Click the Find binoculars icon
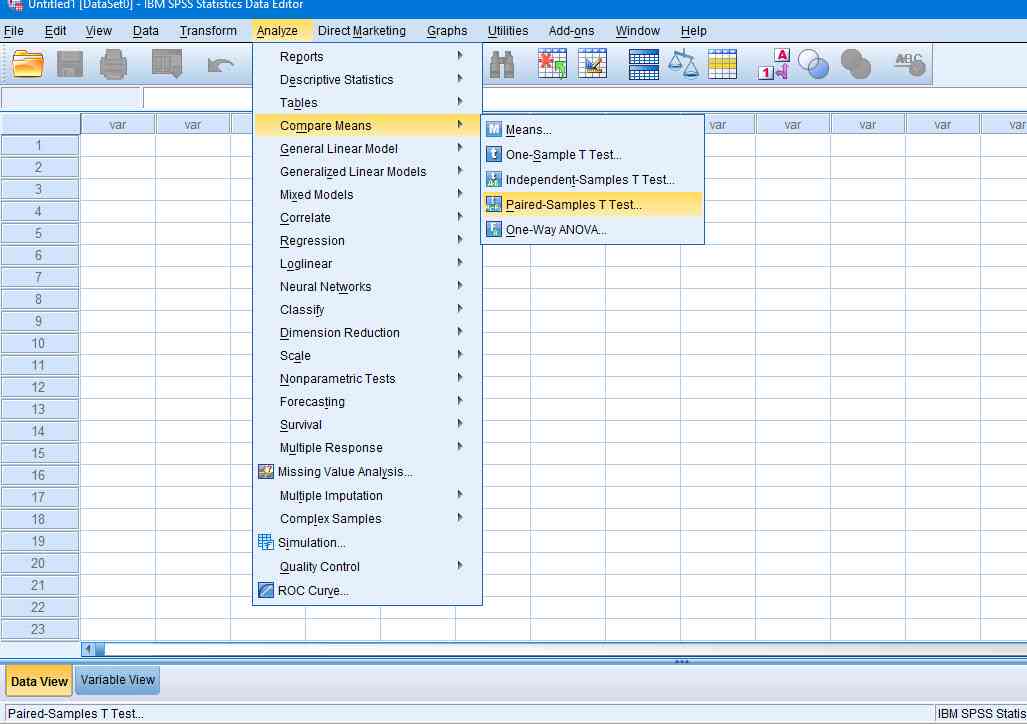Viewport: 1027px width, 724px height. (502, 64)
